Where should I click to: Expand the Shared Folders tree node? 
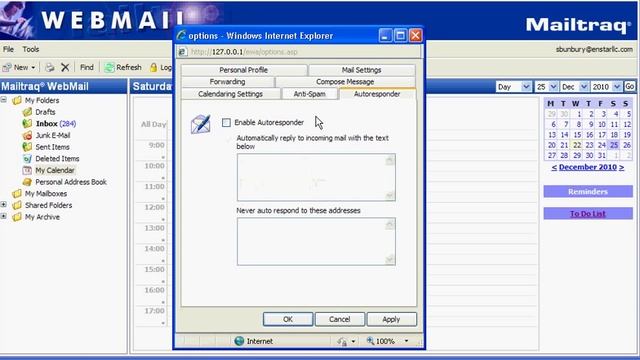pos(4,204)
